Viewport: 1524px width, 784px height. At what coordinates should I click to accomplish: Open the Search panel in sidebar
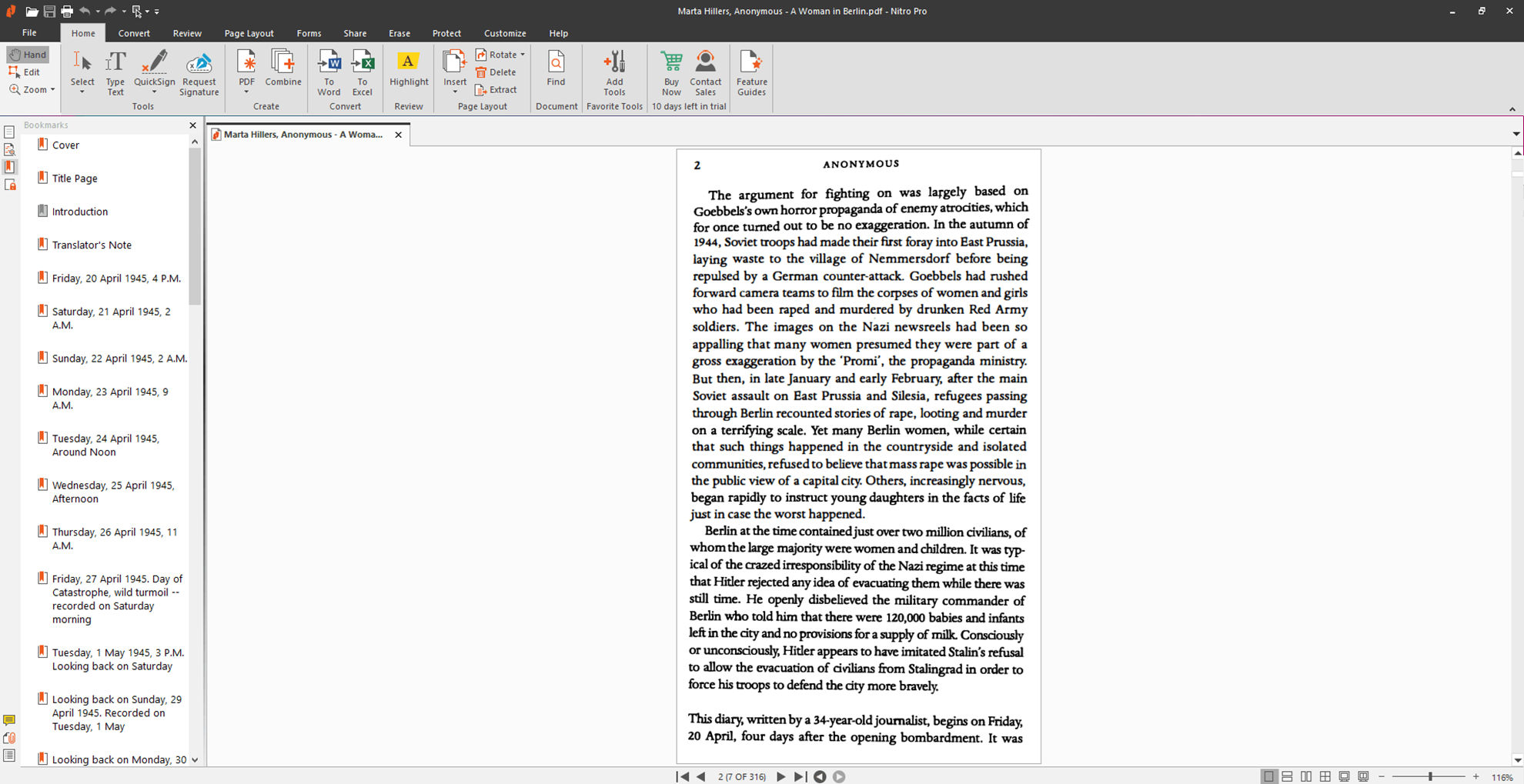(9, 149)
